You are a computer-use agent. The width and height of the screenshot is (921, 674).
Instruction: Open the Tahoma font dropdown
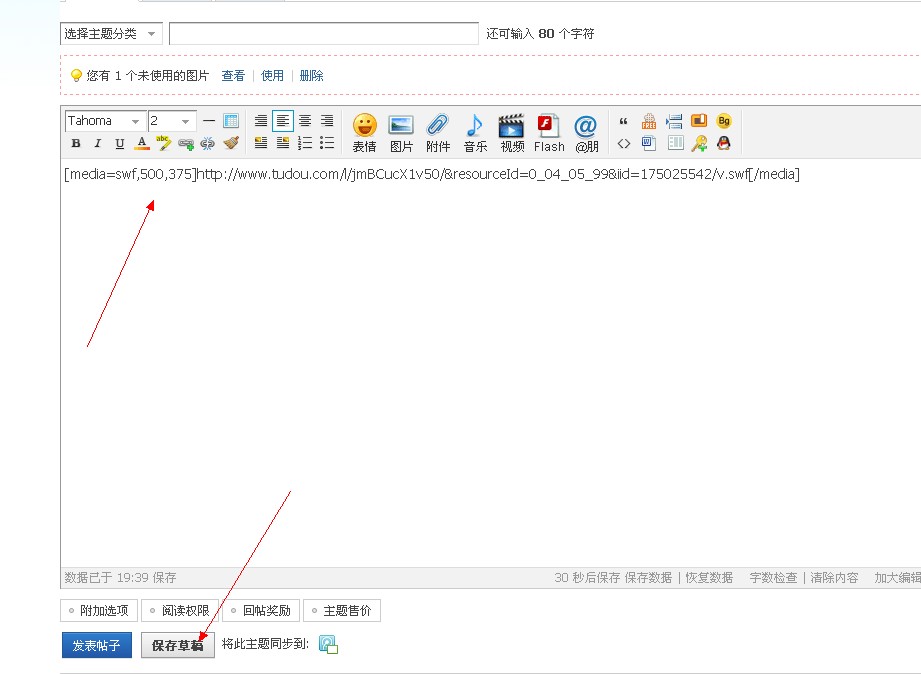point(105,121)
